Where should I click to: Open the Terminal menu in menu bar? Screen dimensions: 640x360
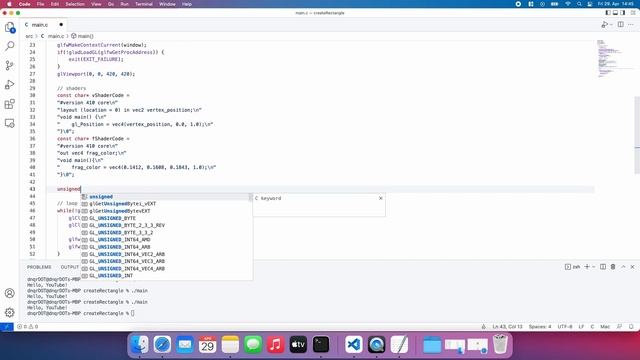pyautogui.click(x=144, y=4)
